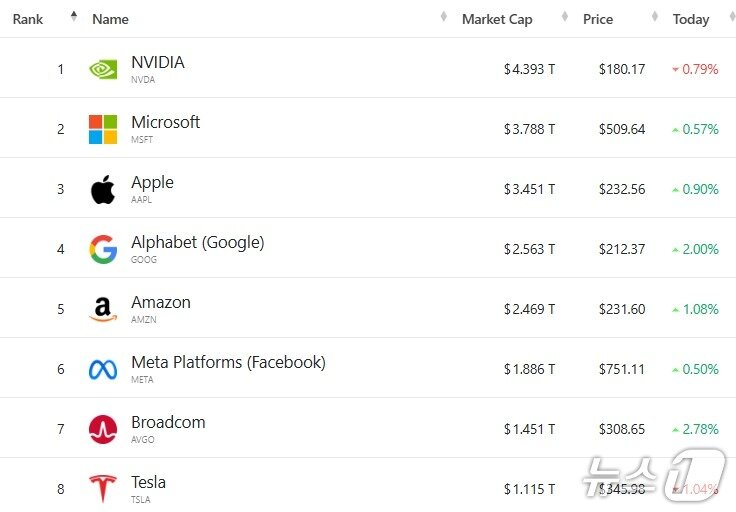Click the Today column header
The image size is (736, 512).
(691, 19)
